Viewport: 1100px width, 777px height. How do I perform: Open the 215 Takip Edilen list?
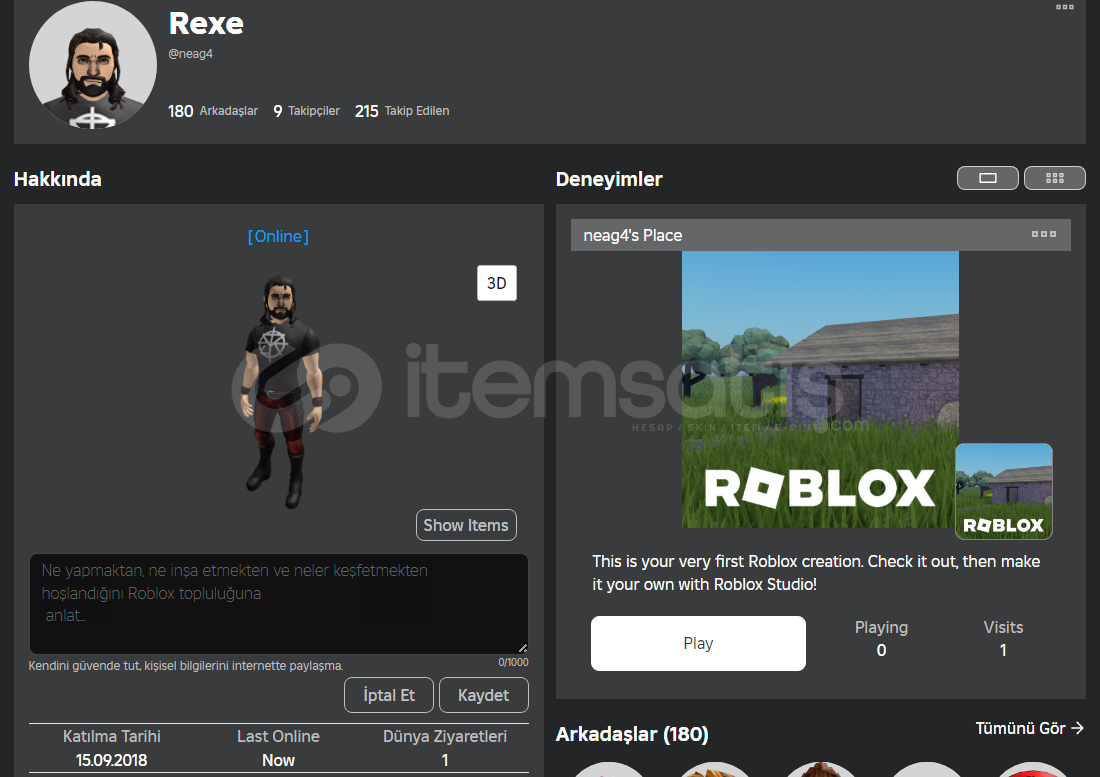(x=402, y=111)
